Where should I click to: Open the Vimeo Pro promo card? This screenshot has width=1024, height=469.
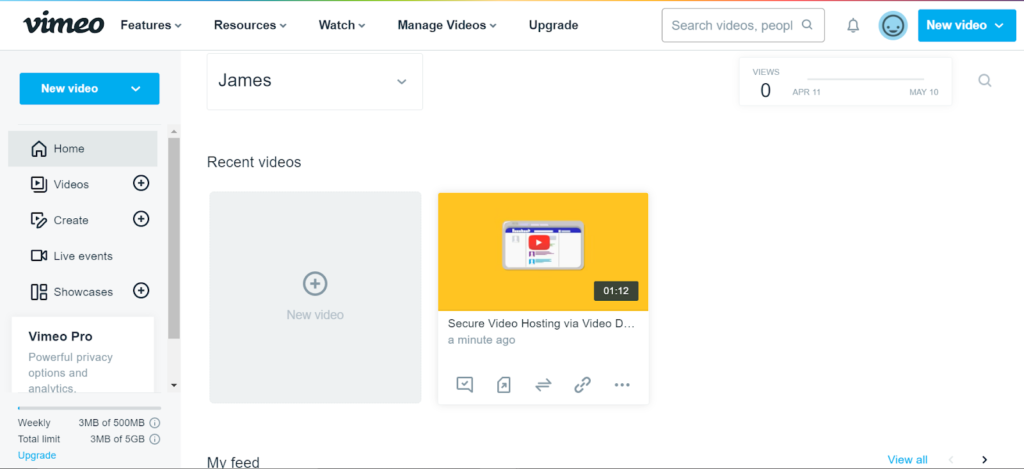83,356
